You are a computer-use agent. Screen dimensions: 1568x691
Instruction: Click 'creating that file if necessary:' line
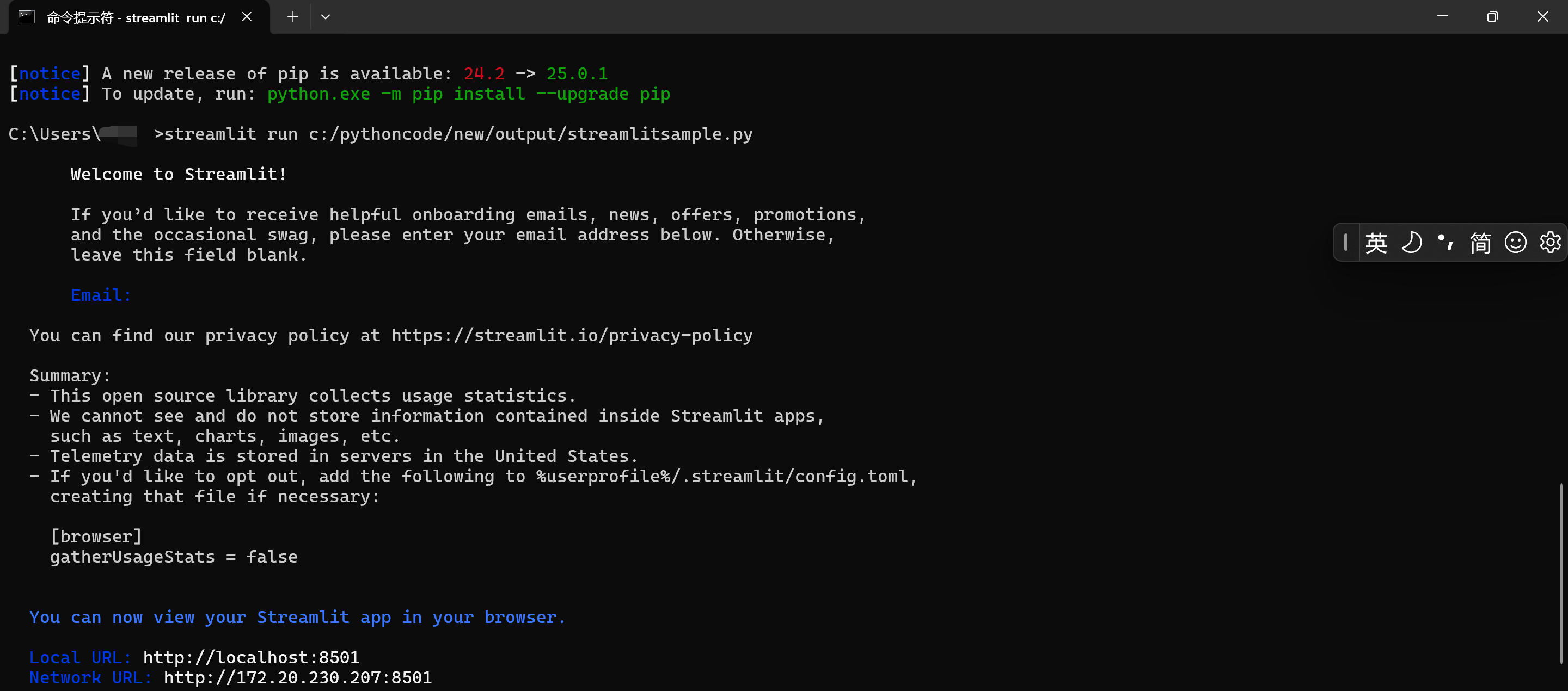pos(215,497)
